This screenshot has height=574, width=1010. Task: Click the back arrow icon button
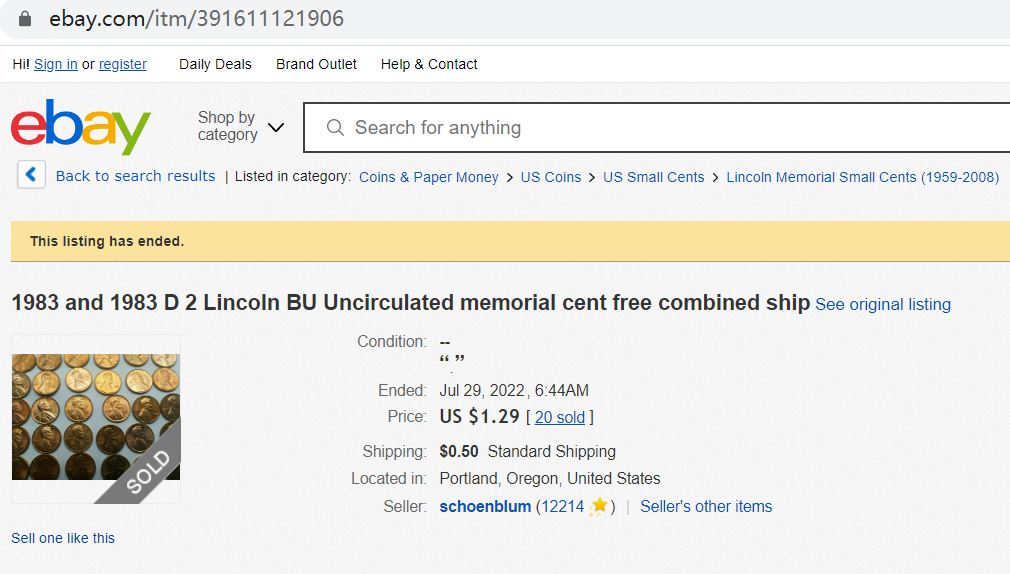click(x=31, y=175)
